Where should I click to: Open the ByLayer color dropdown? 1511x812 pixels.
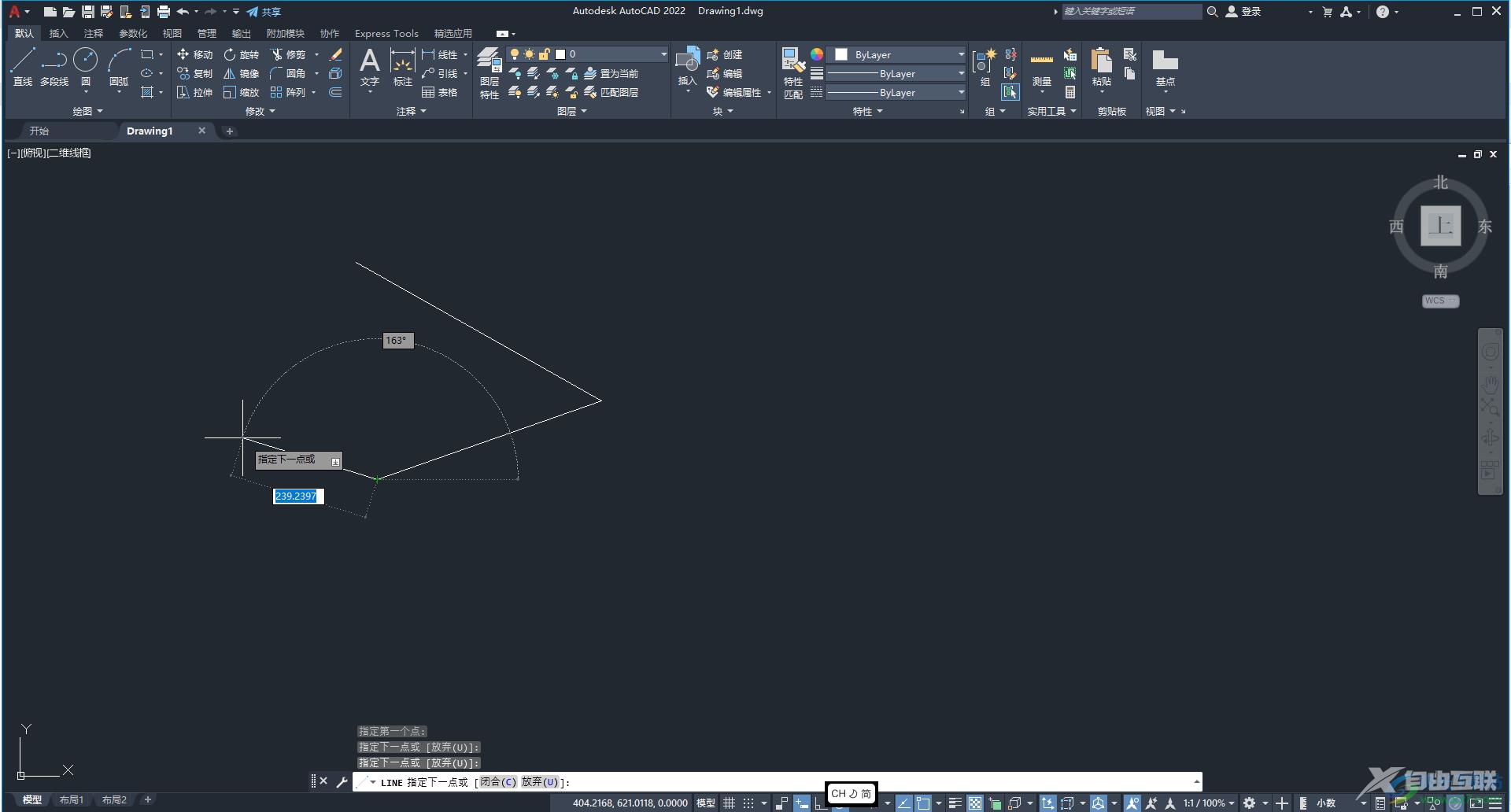pos(961,54)
